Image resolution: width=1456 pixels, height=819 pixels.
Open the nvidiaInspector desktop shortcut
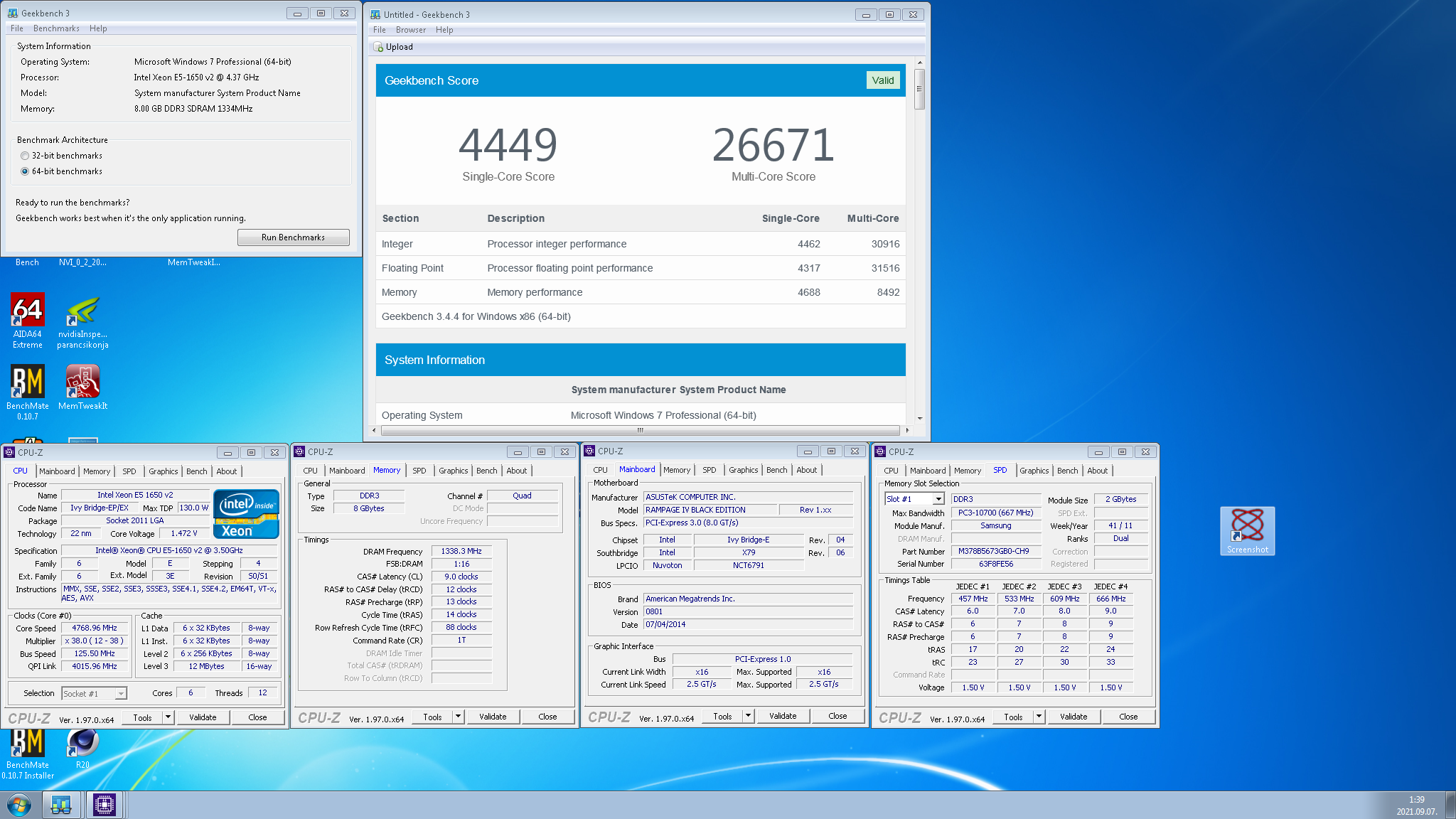(82, 321)
